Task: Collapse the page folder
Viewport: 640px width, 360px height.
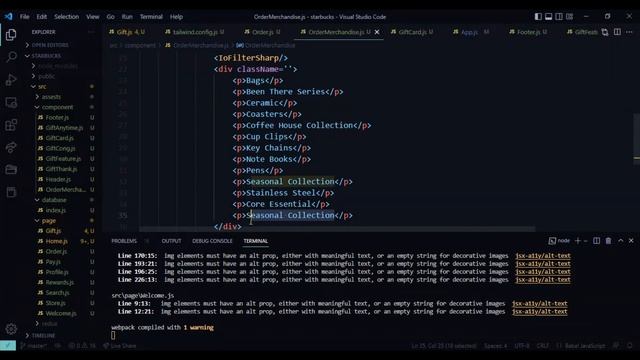Action: pyautogui.click(x=49, y=220)
